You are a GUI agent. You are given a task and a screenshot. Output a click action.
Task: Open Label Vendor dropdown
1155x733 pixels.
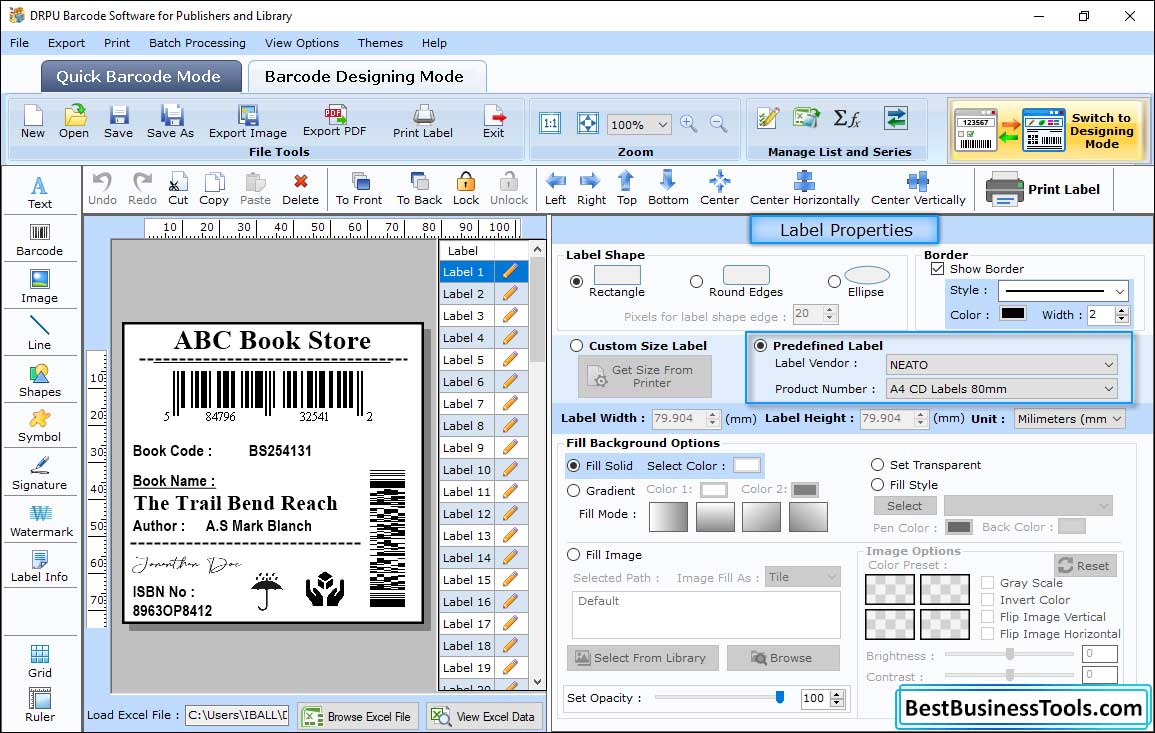coord(1002,365)
